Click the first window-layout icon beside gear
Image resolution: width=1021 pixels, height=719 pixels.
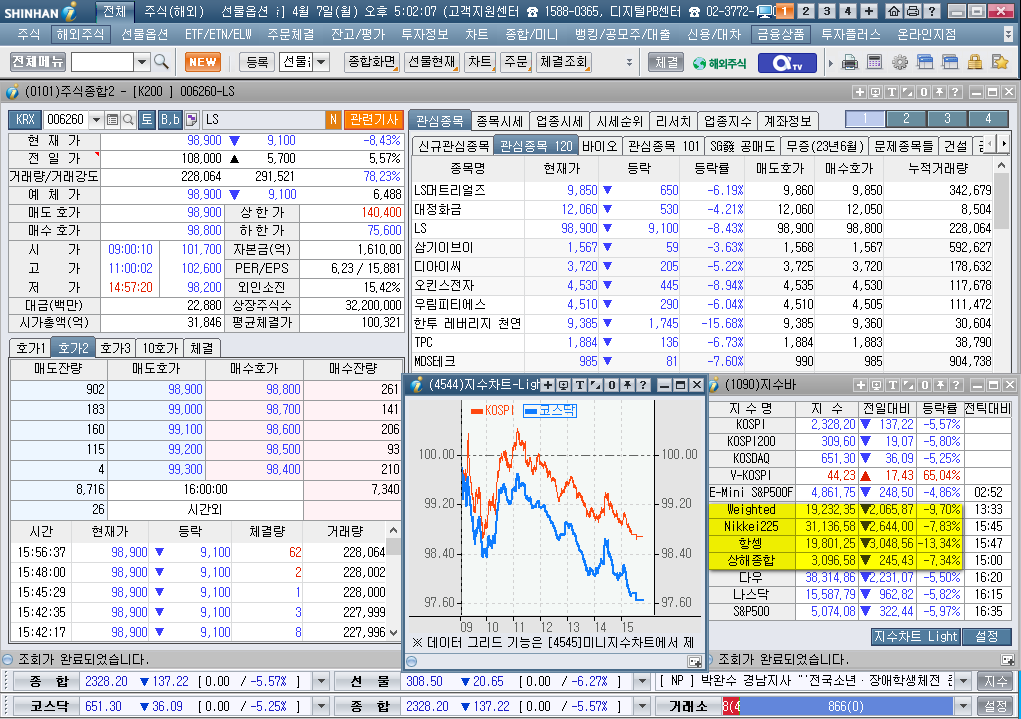925,63
